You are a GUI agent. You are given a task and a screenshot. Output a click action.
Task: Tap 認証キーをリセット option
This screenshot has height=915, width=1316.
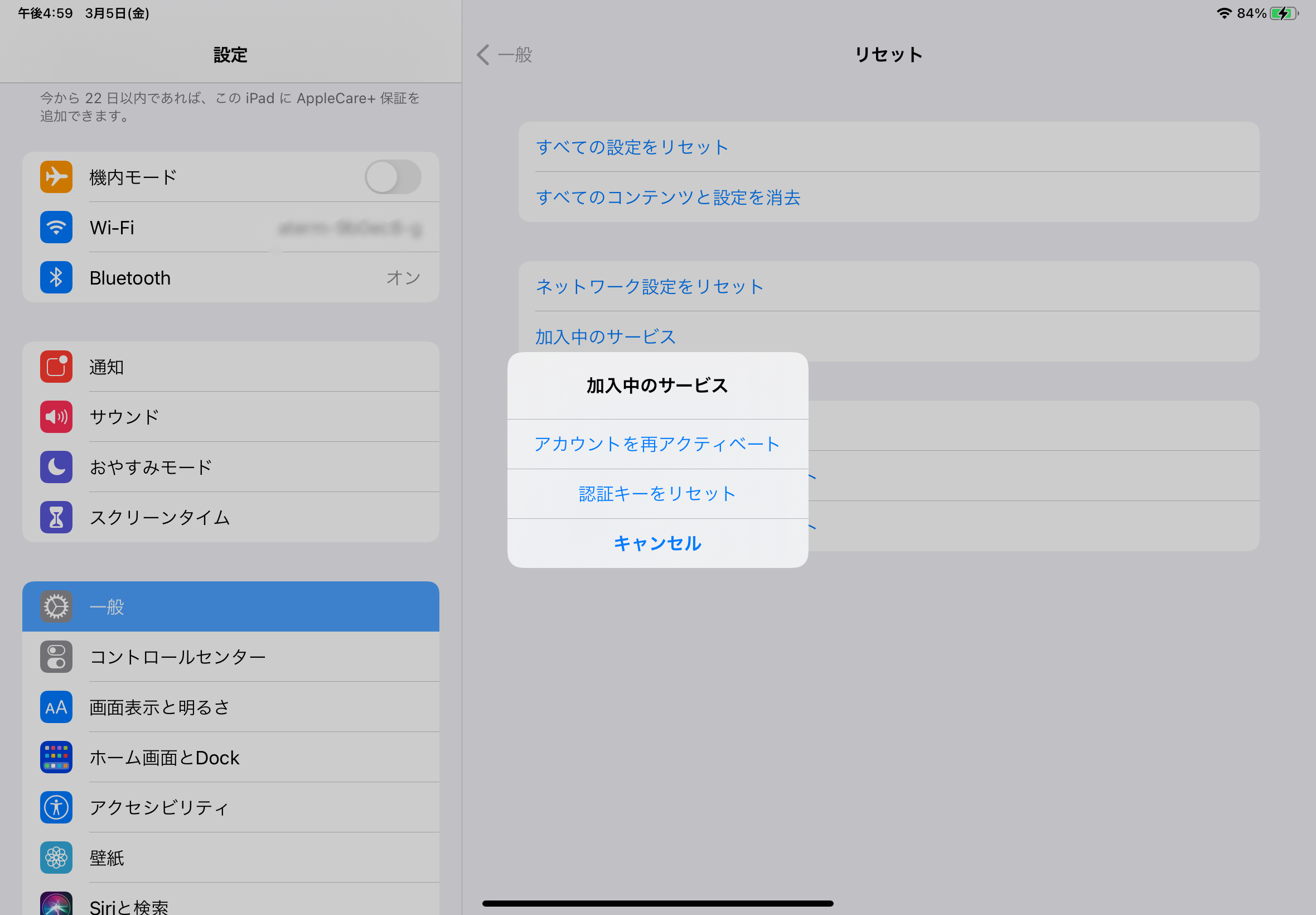pos(657,494)
